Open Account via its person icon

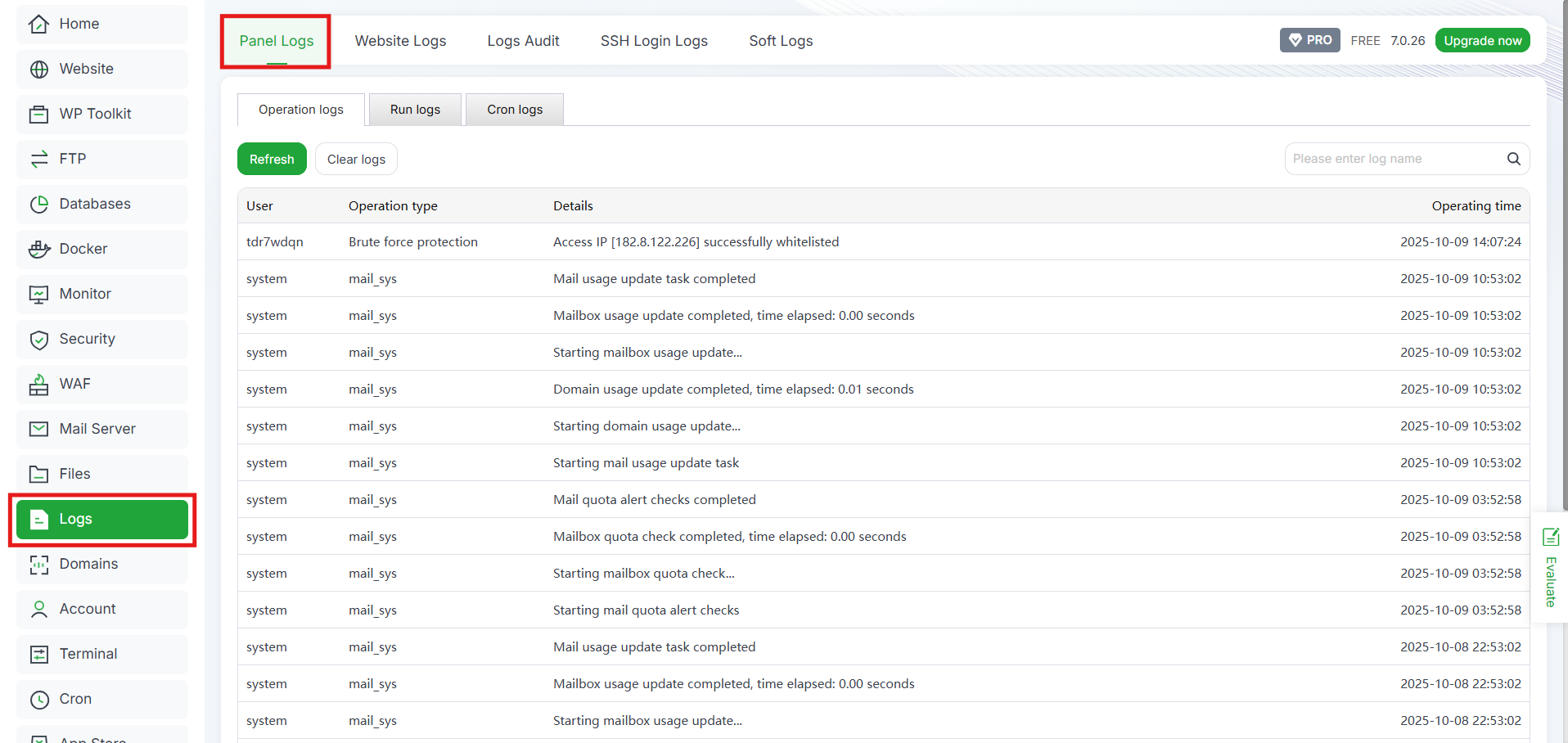38,610
